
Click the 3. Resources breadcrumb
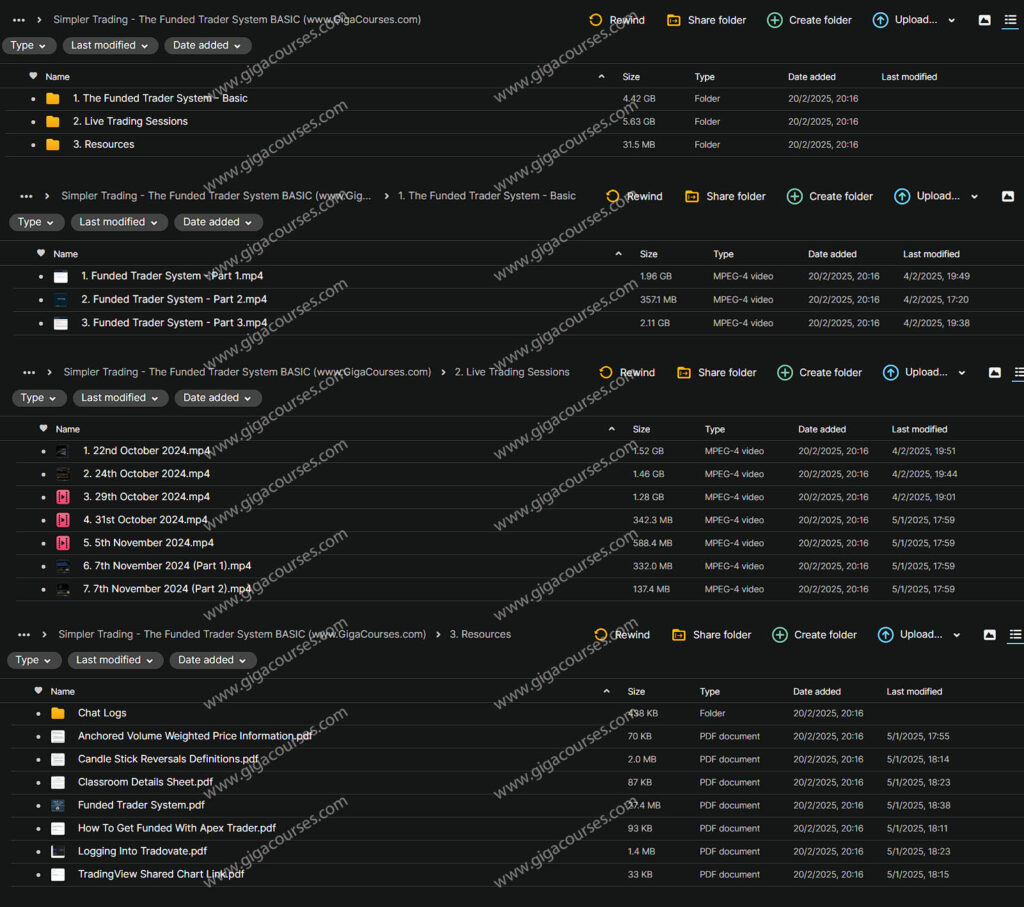[481, 634]
